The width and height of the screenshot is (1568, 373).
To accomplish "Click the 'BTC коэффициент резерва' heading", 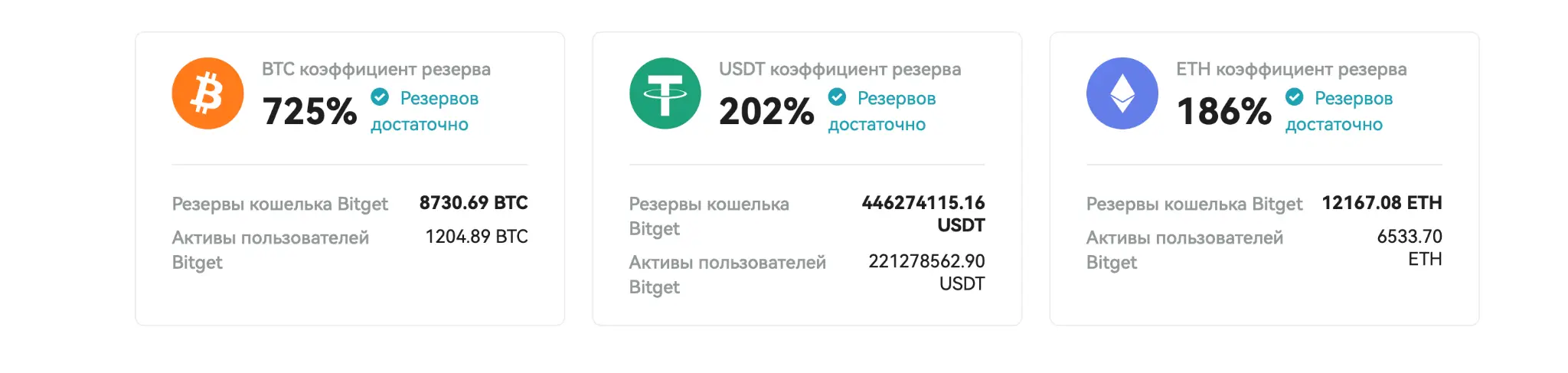I will click(376, 69).
